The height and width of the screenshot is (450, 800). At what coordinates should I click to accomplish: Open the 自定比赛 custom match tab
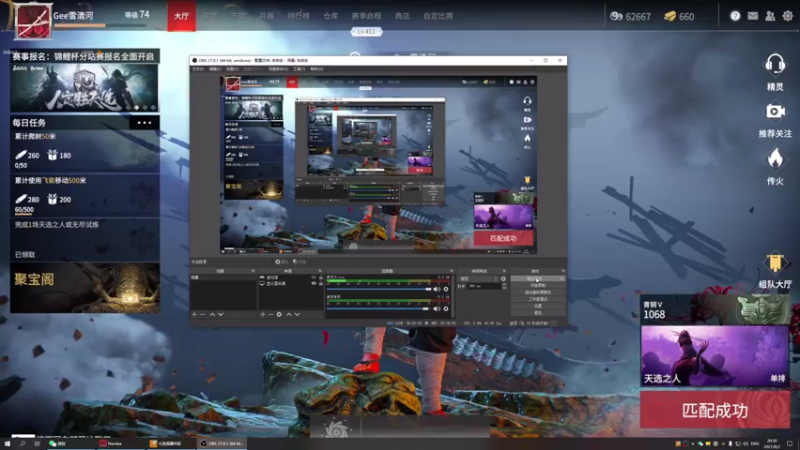(x=438, y=16)
